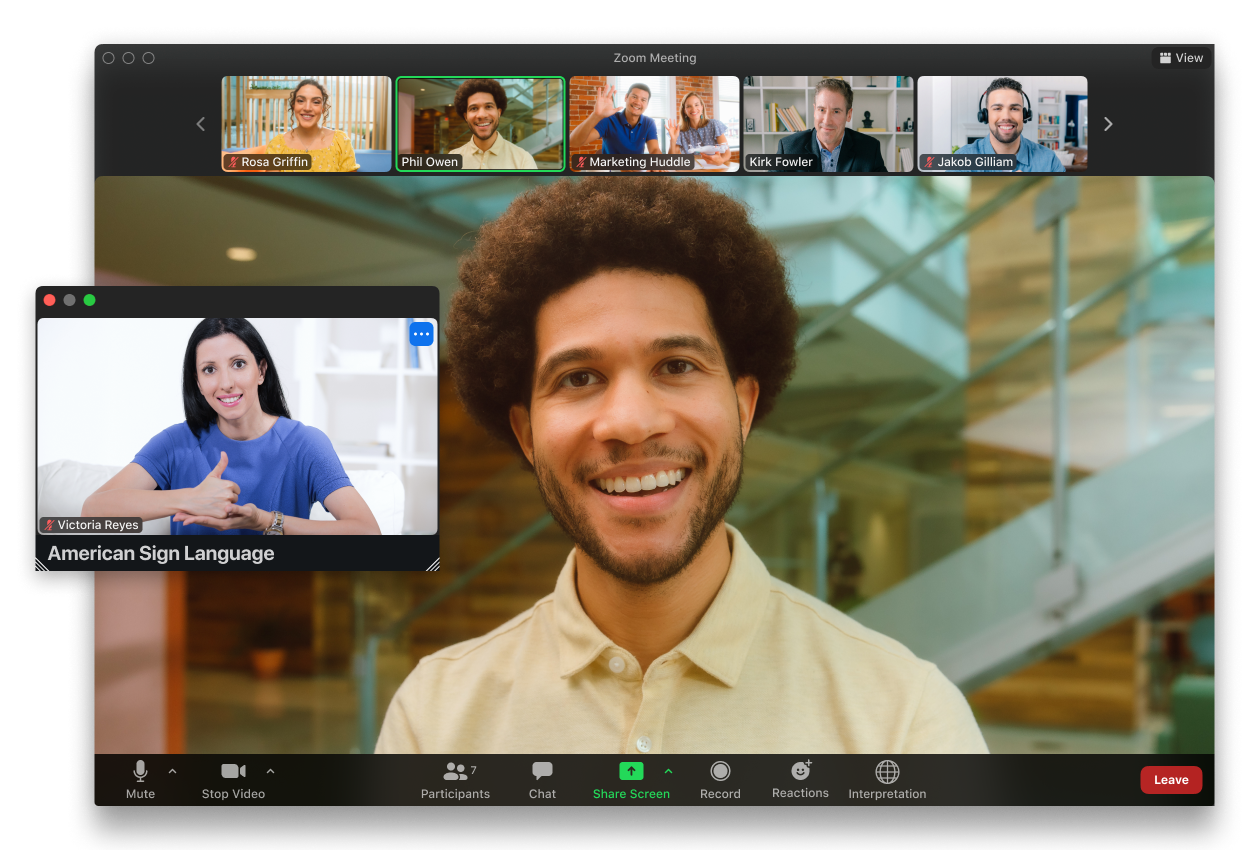Expand share screen options caret

point(668,771)
